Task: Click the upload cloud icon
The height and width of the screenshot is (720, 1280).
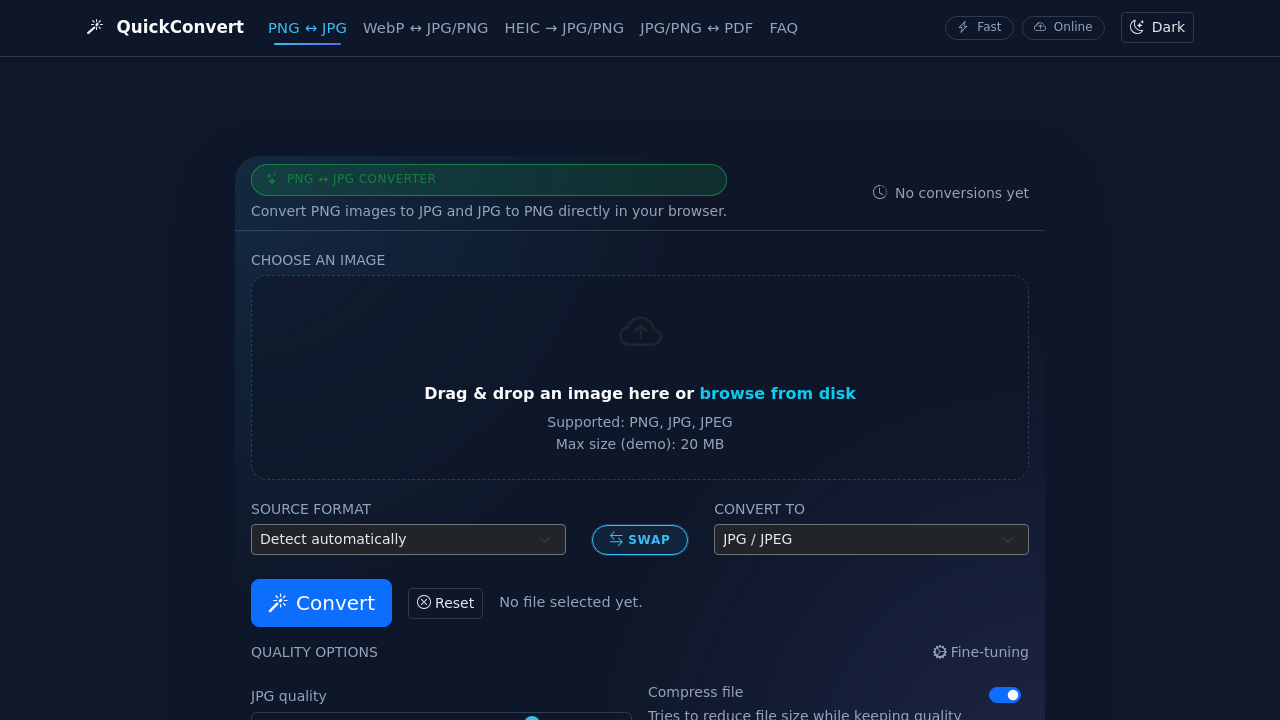Action: point(640,330)
